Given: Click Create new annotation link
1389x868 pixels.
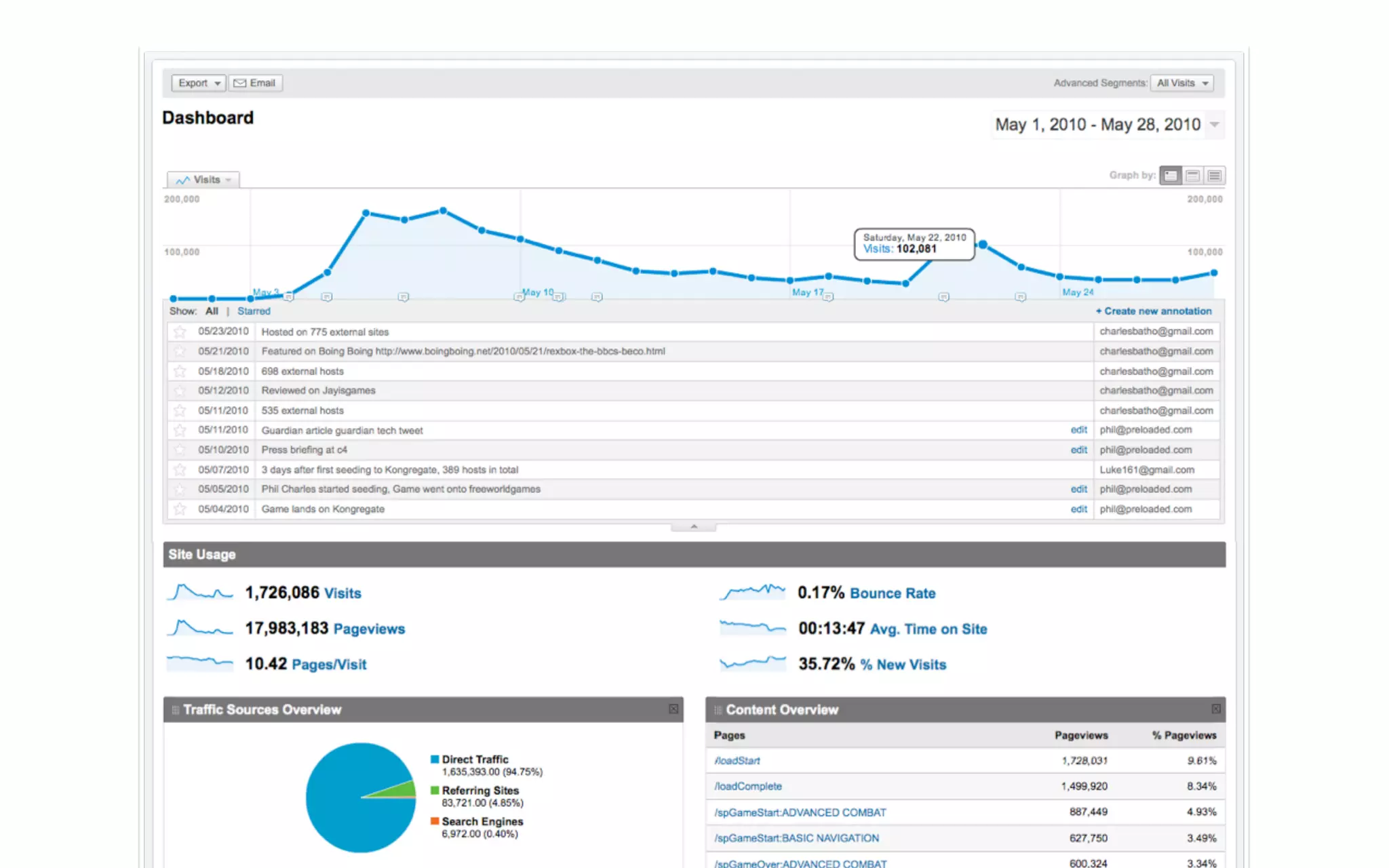Looking at the screenshot, I should (1154, 311).
